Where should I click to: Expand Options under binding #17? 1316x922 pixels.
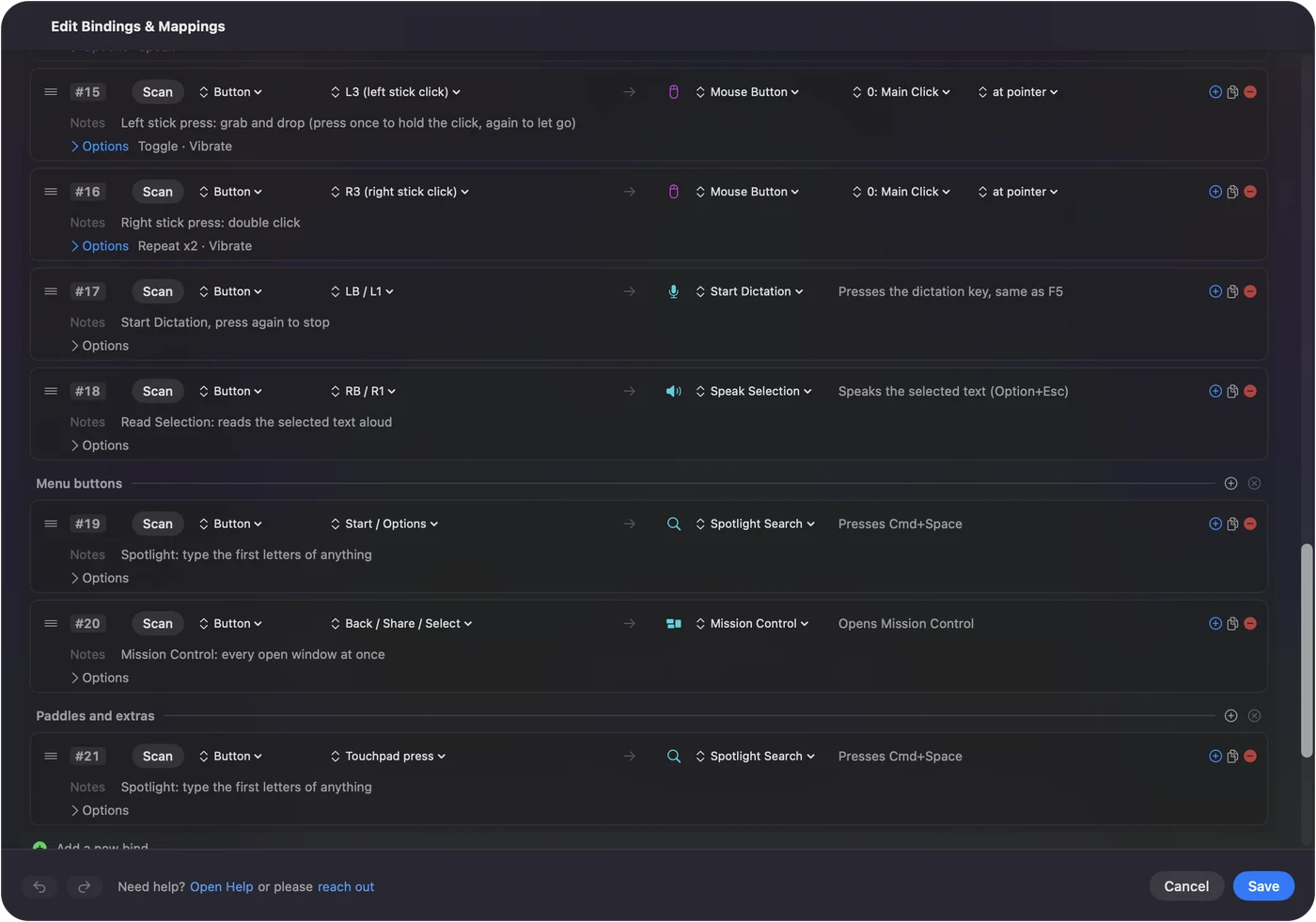pyautogui.click(x=100, y=346)
